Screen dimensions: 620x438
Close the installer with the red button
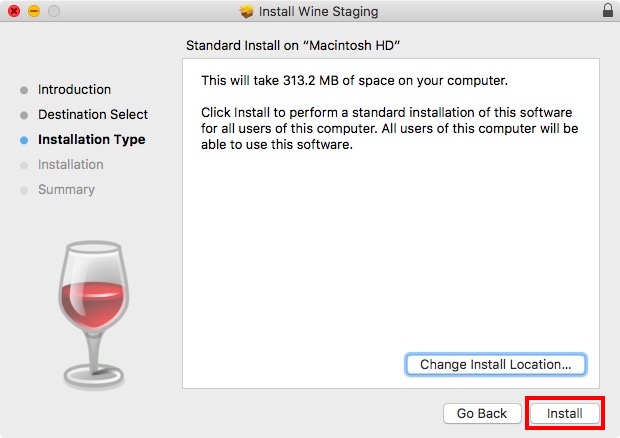tap(13, 12)
